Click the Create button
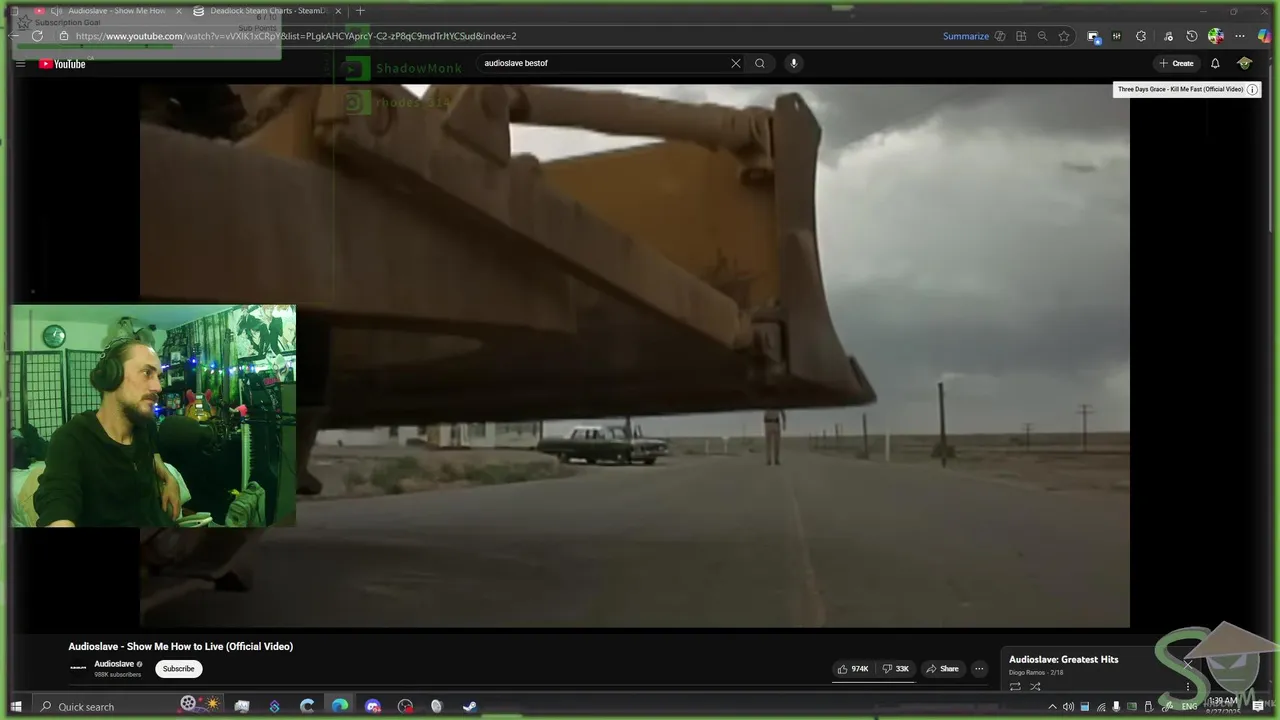This screenshot has width=1280, height=720. tap(1176, 63)
